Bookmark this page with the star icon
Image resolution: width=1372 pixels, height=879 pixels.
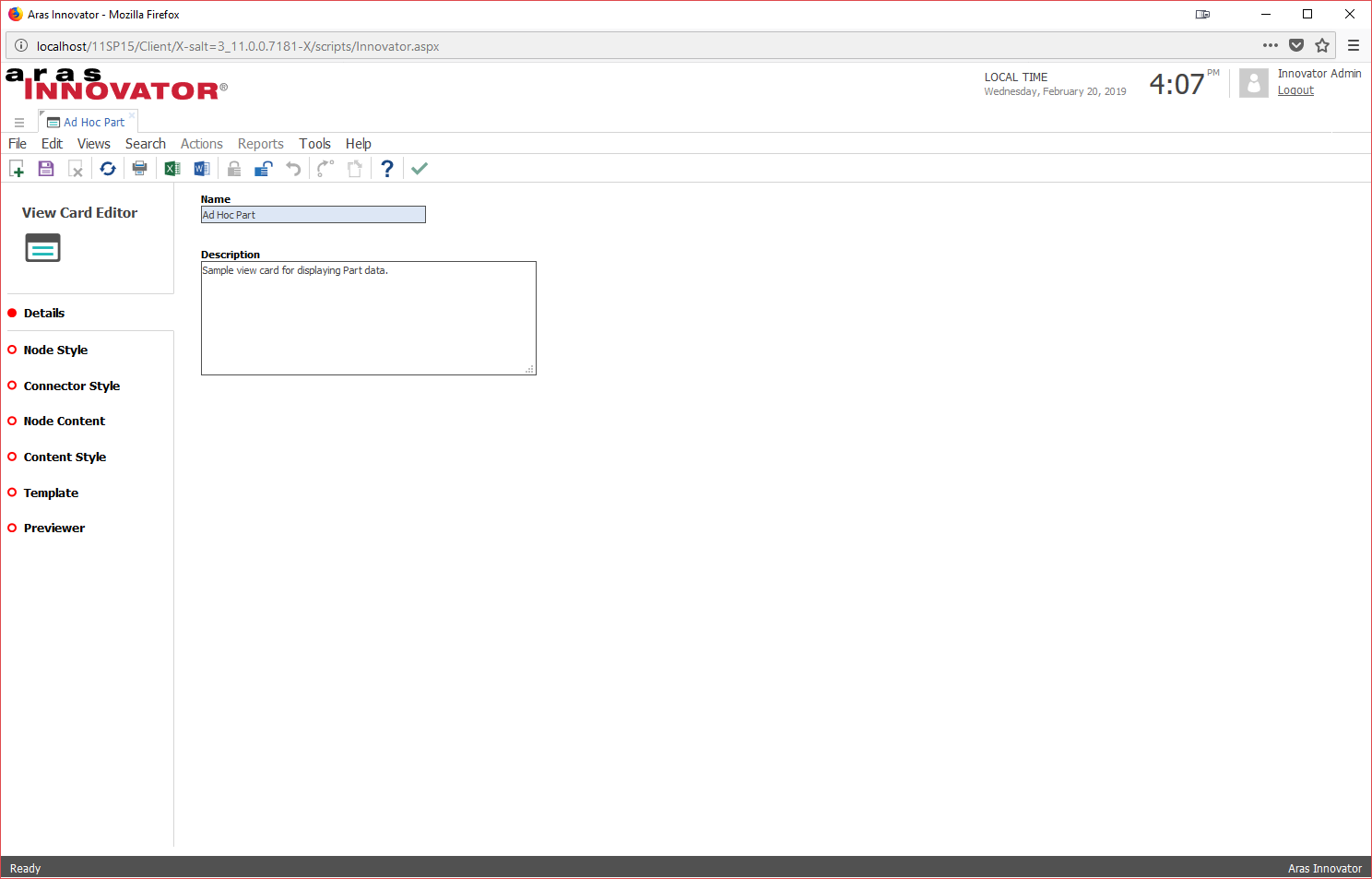(x=1322, y=46)
